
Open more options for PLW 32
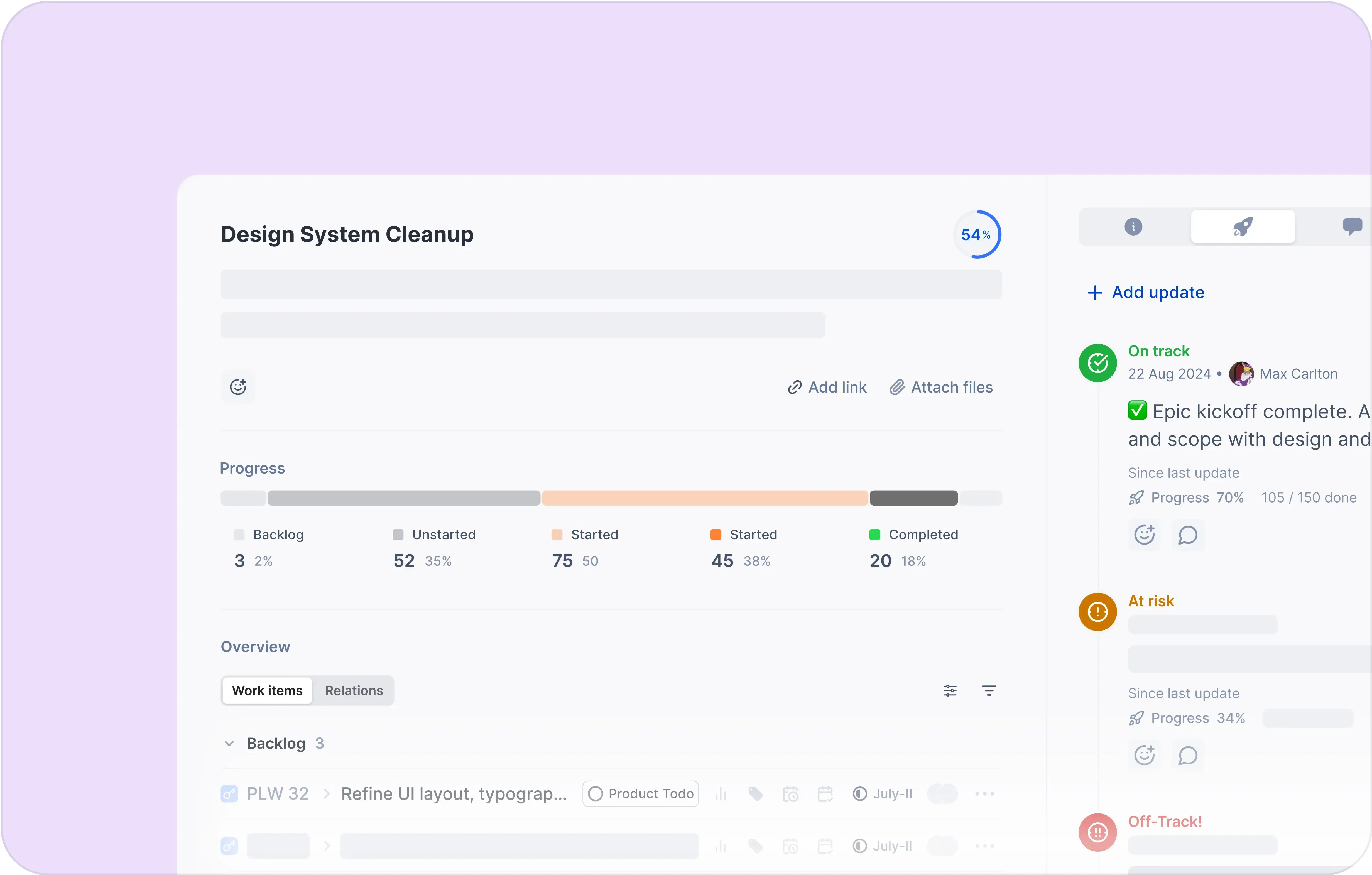(984, 793)
